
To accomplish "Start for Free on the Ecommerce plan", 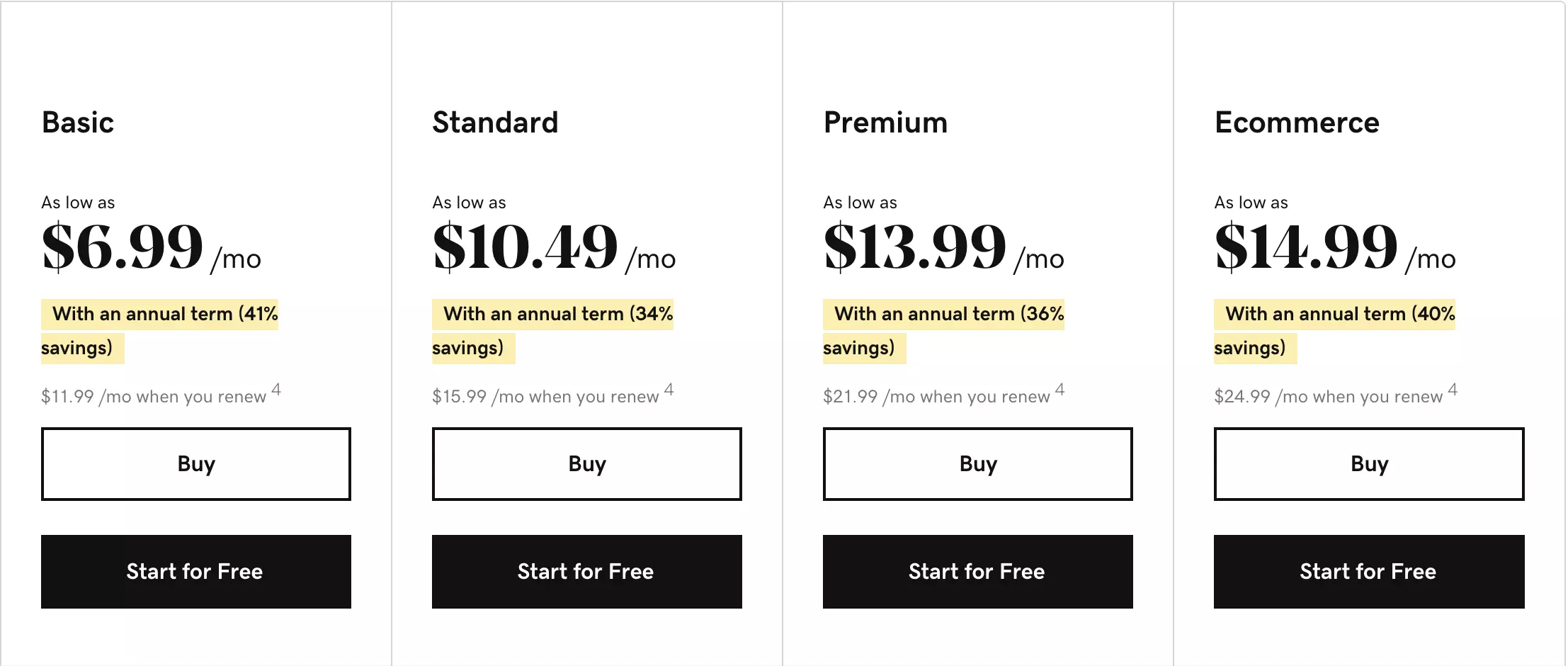I will pos(1369,572).
